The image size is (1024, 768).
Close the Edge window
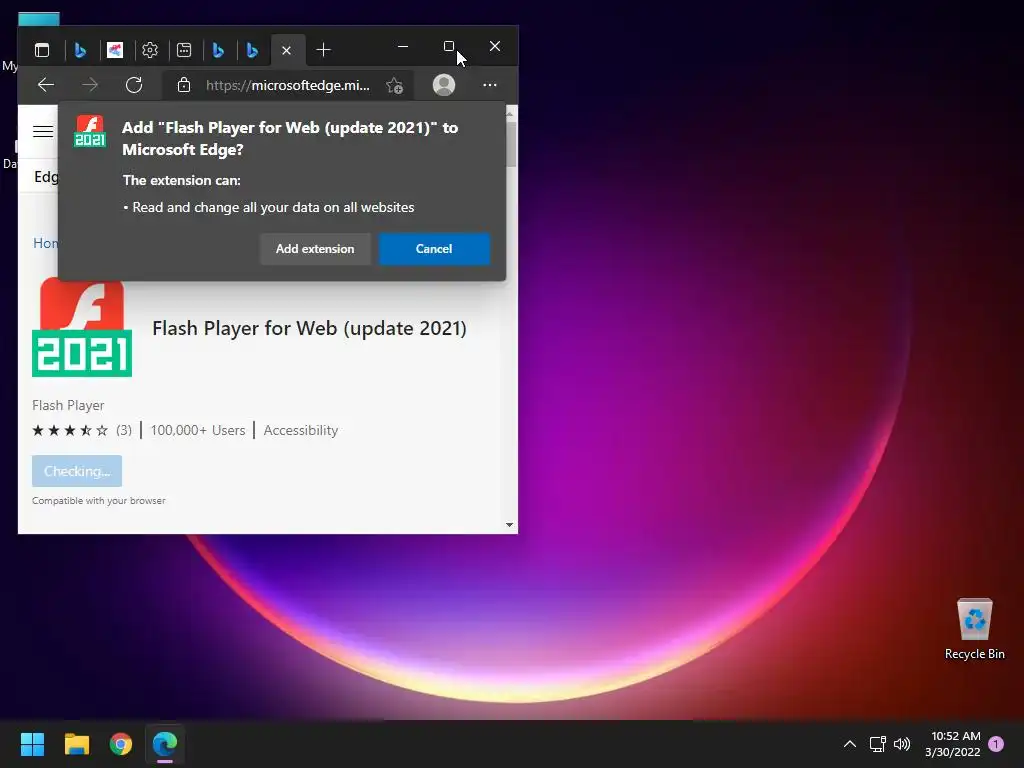pos(495,46)
